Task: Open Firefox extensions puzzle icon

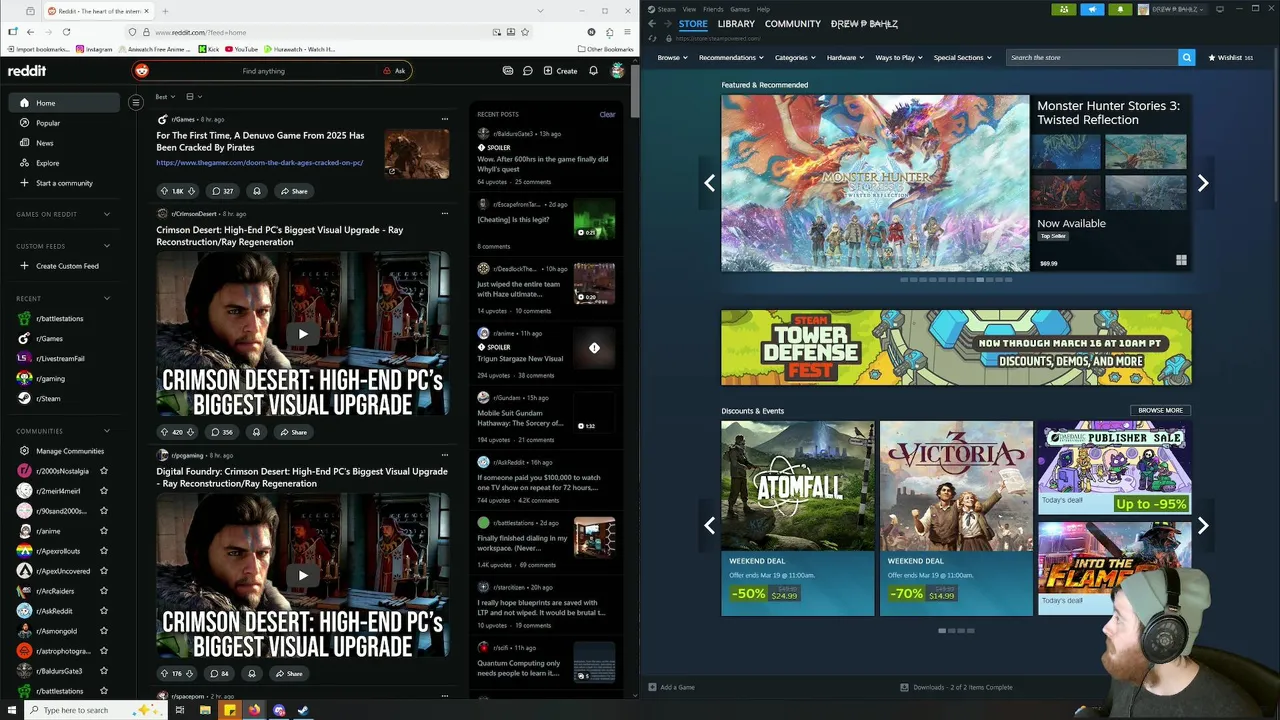Action: [x=609, y=32]
